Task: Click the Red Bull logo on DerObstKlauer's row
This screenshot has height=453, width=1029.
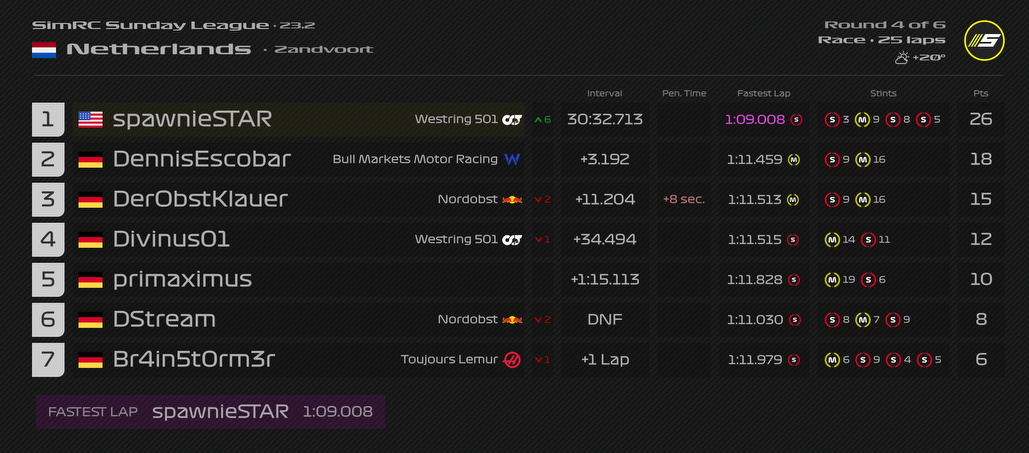Action: tap(512, 199)
